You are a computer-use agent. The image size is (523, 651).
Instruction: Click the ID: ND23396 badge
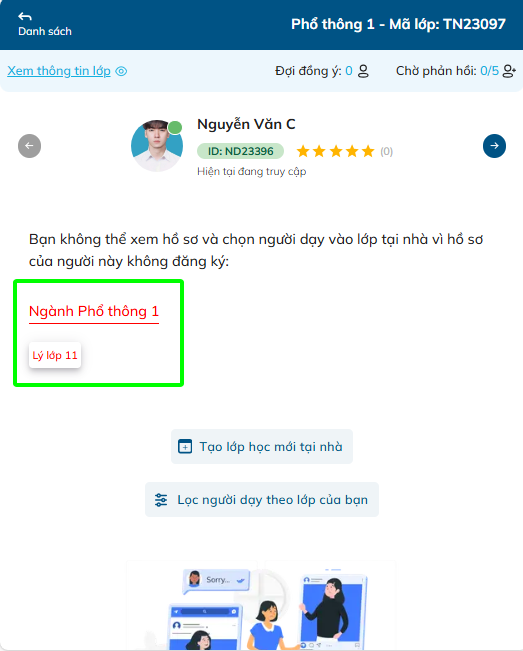coord(240,151)
